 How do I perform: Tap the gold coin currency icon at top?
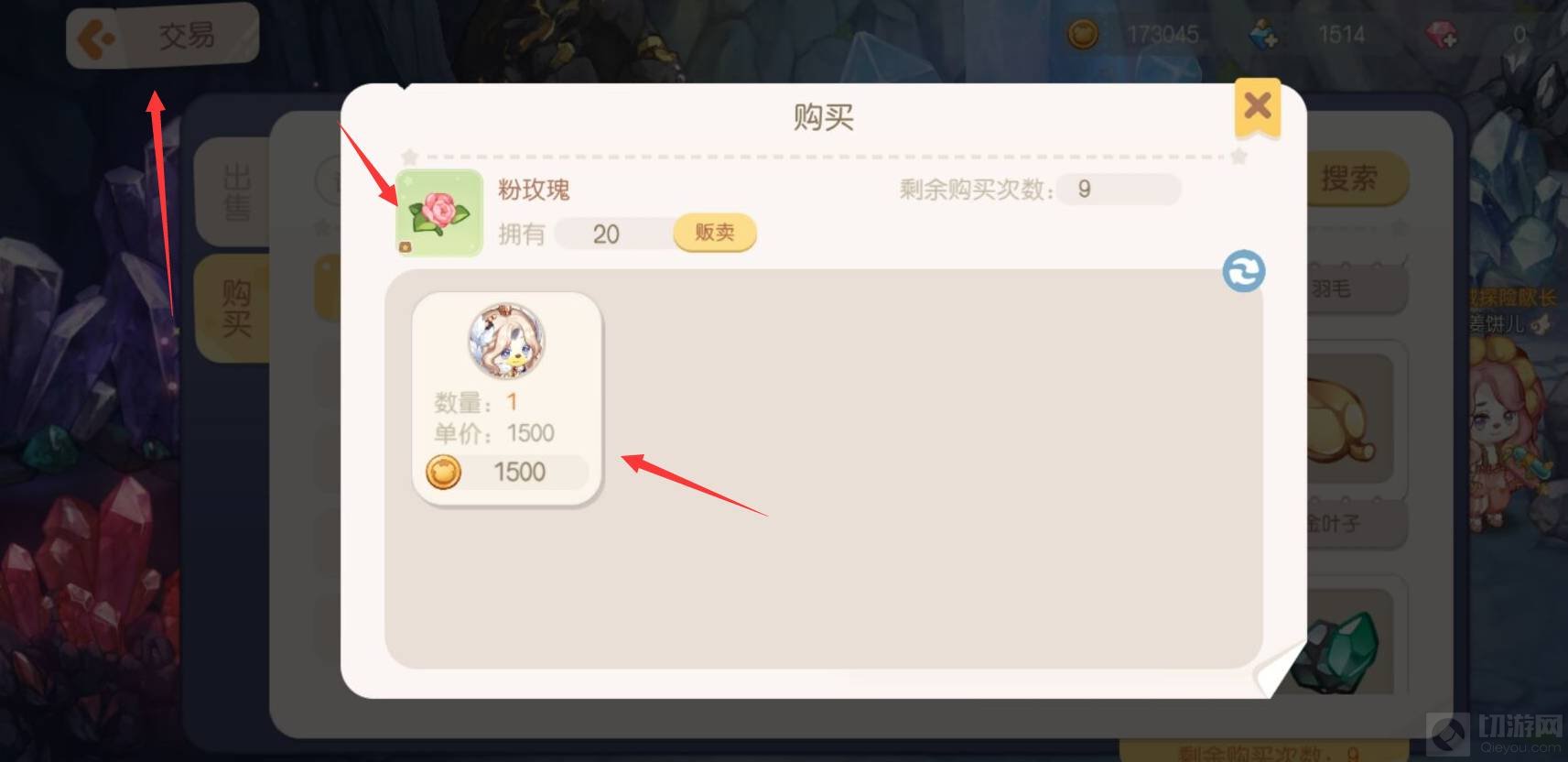pyautogui.click(x=1083, y=35)
